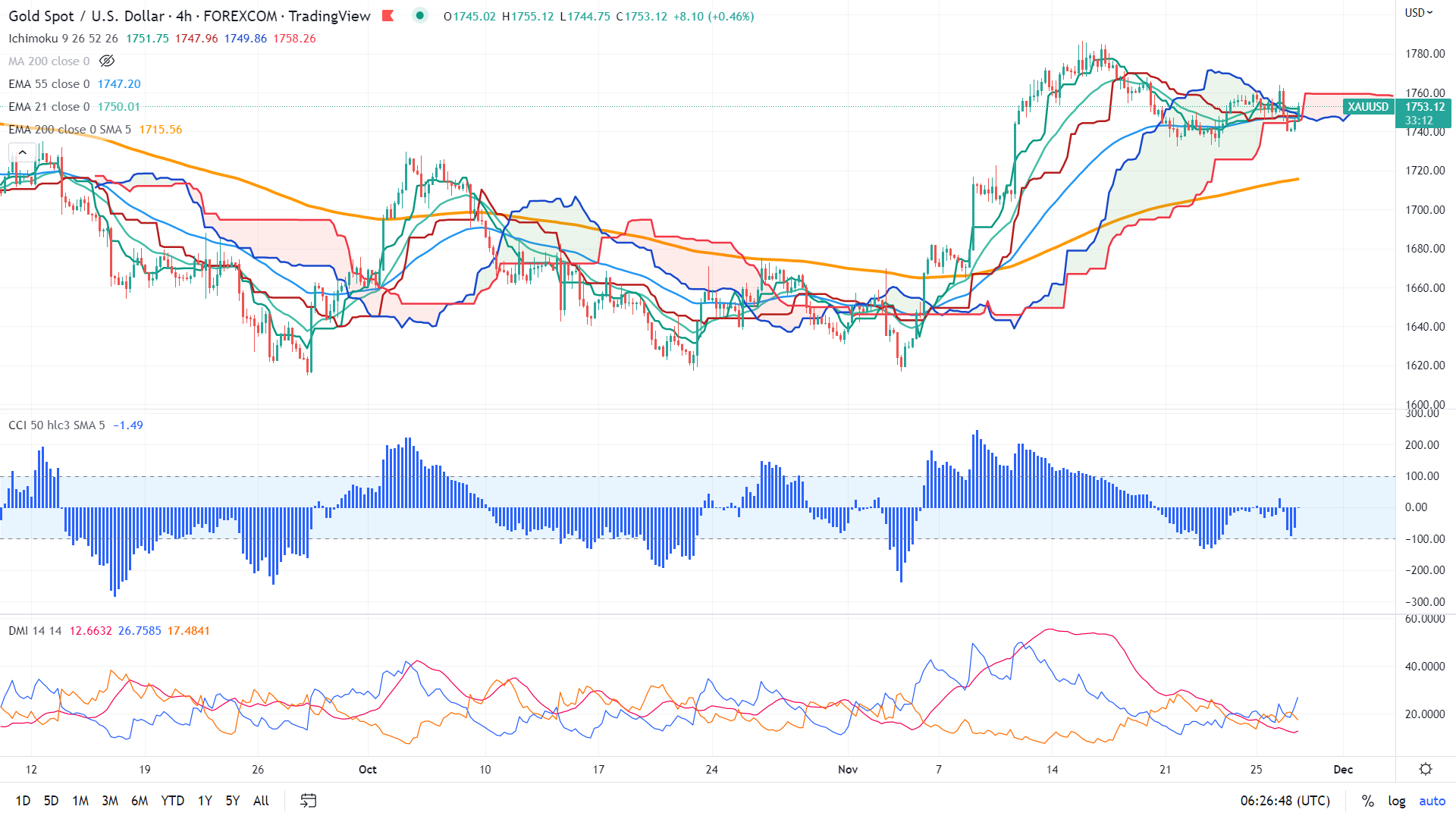Open chart settings gear icon
The image size is (1456, 819).
coord(1426,769)
